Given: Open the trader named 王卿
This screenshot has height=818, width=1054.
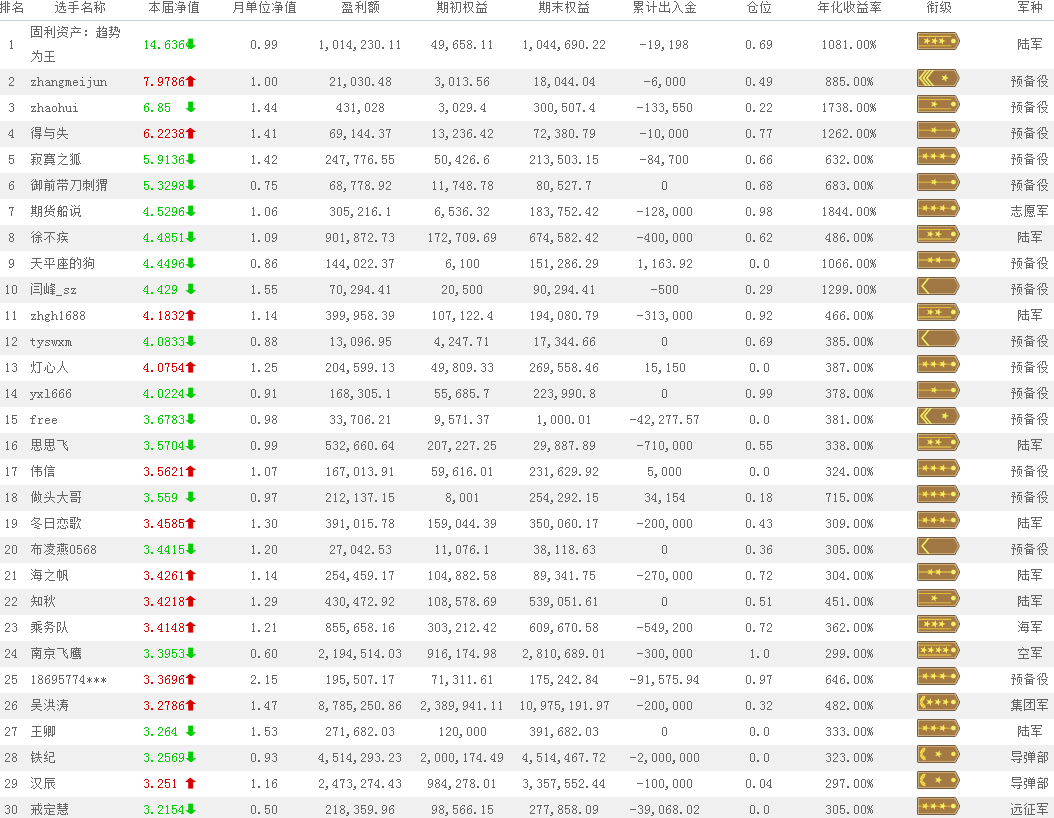Looking at the screenshot, I should tap(42, 731).
